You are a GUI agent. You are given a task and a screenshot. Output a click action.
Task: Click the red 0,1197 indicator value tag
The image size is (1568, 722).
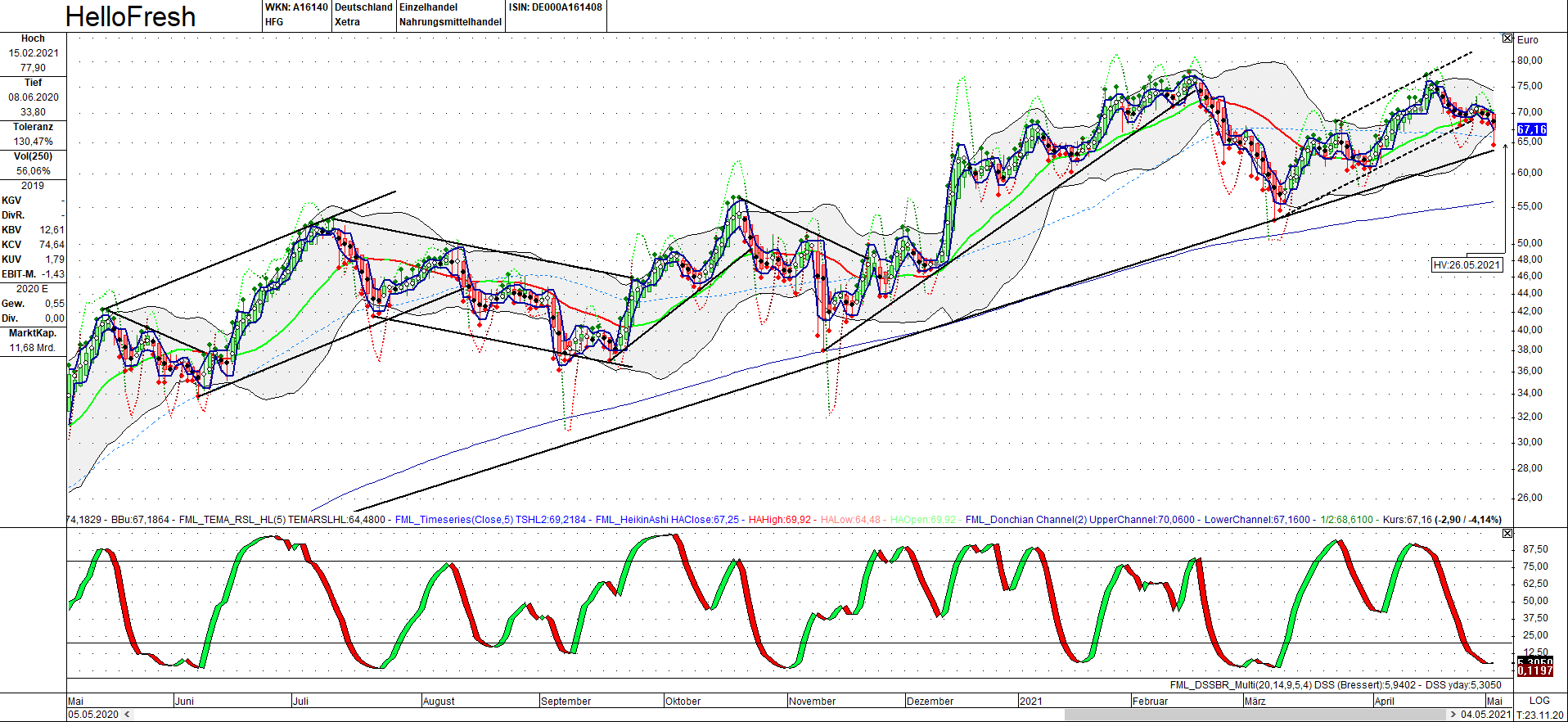(x=1535, y=670)
